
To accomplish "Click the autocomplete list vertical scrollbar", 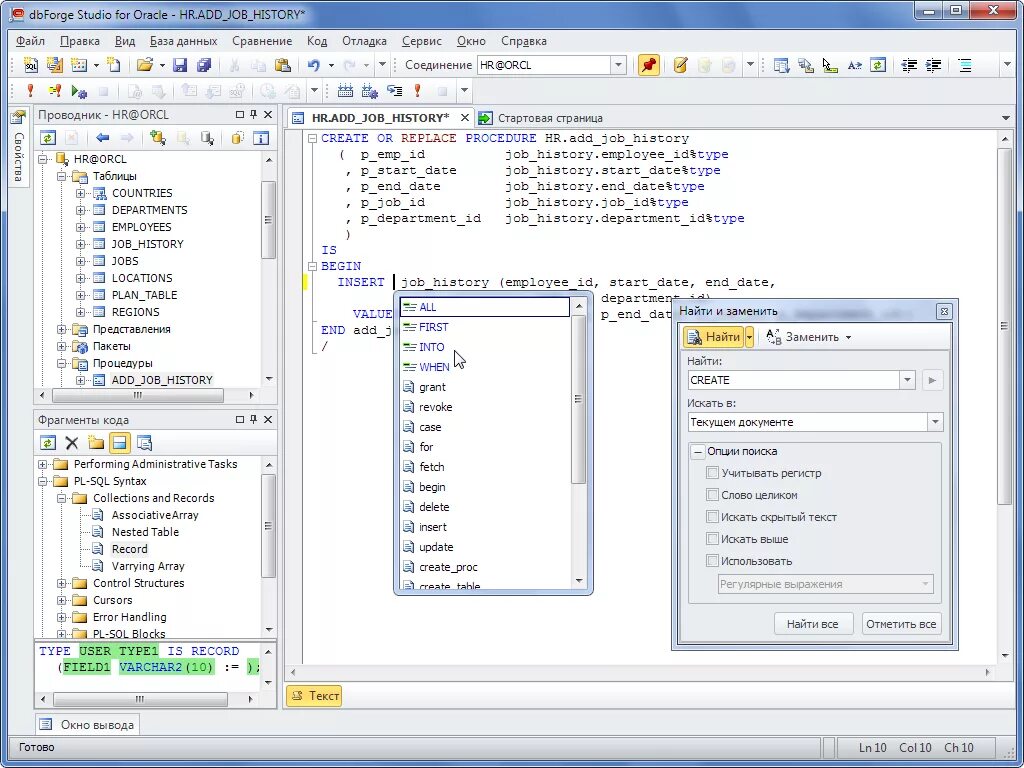I will [579, 398].
